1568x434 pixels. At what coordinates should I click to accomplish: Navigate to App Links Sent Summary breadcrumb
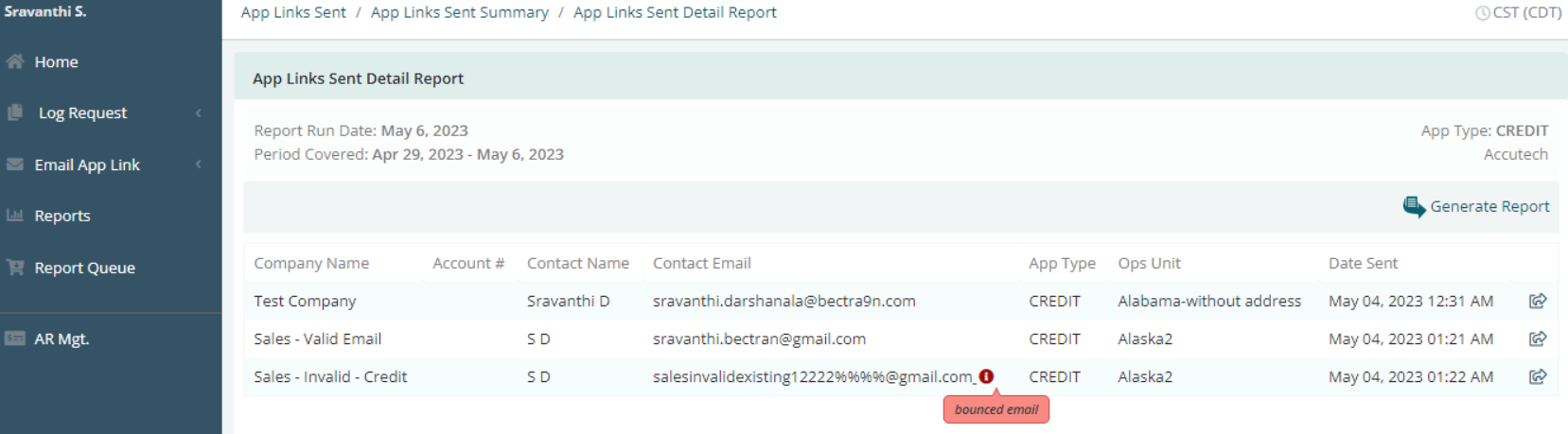click(460, 12)
